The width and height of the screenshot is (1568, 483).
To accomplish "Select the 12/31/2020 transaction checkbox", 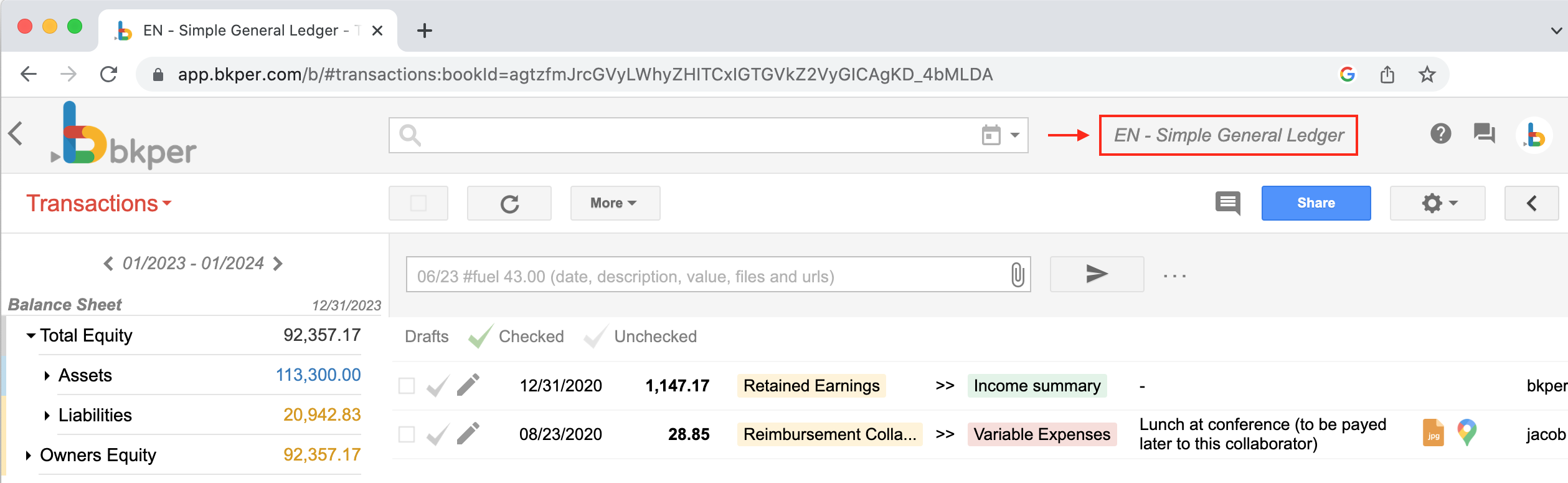I will click(407, 386).
